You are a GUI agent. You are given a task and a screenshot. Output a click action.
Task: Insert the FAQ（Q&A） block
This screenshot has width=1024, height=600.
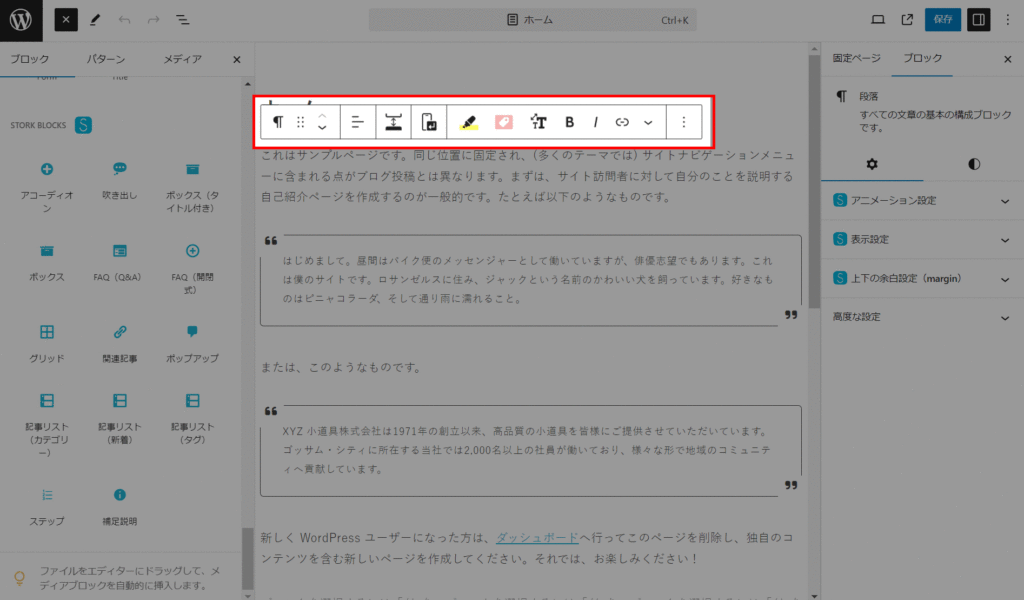click(120, 262)
